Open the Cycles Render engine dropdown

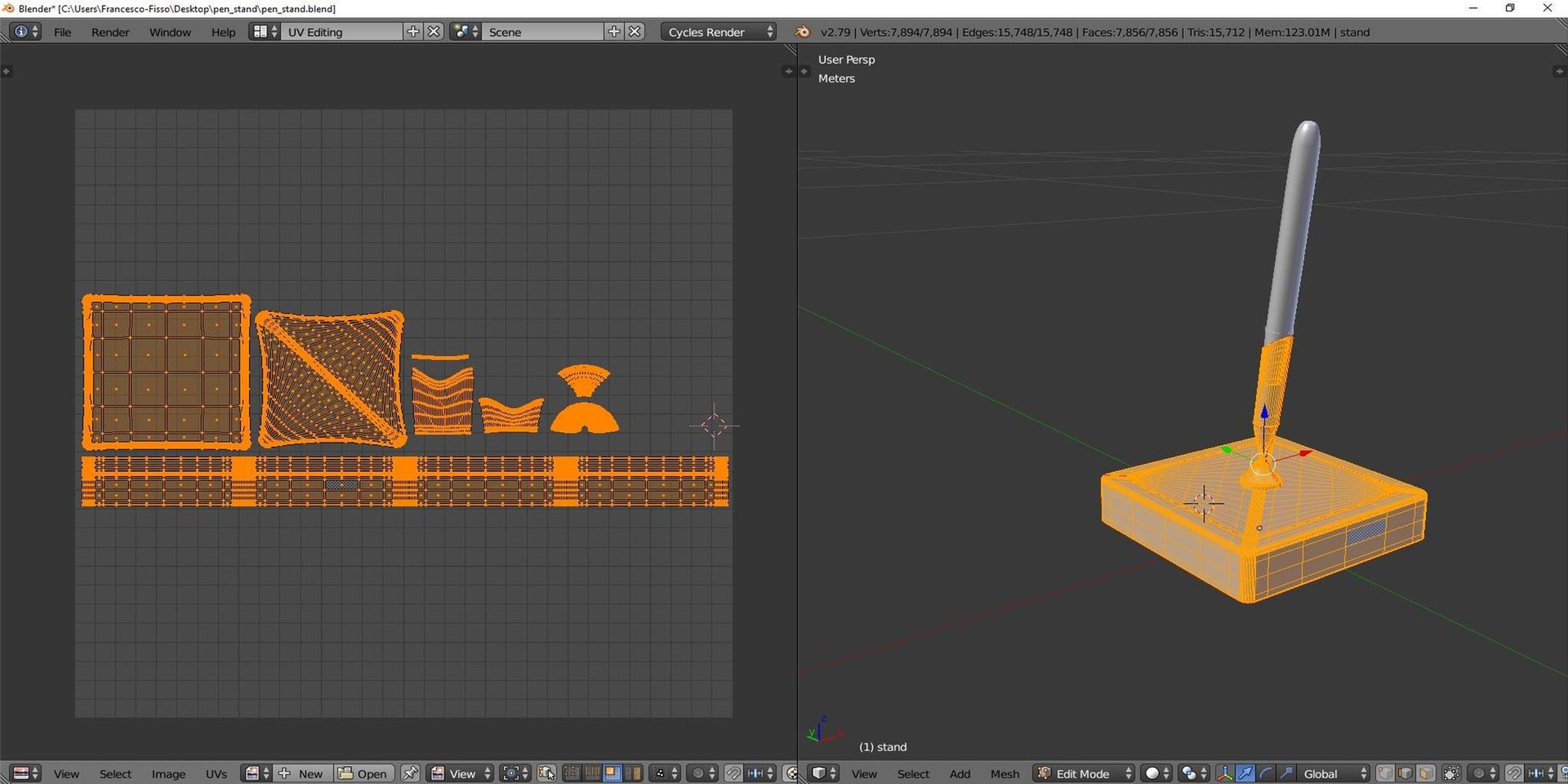[x=718, y=32]
